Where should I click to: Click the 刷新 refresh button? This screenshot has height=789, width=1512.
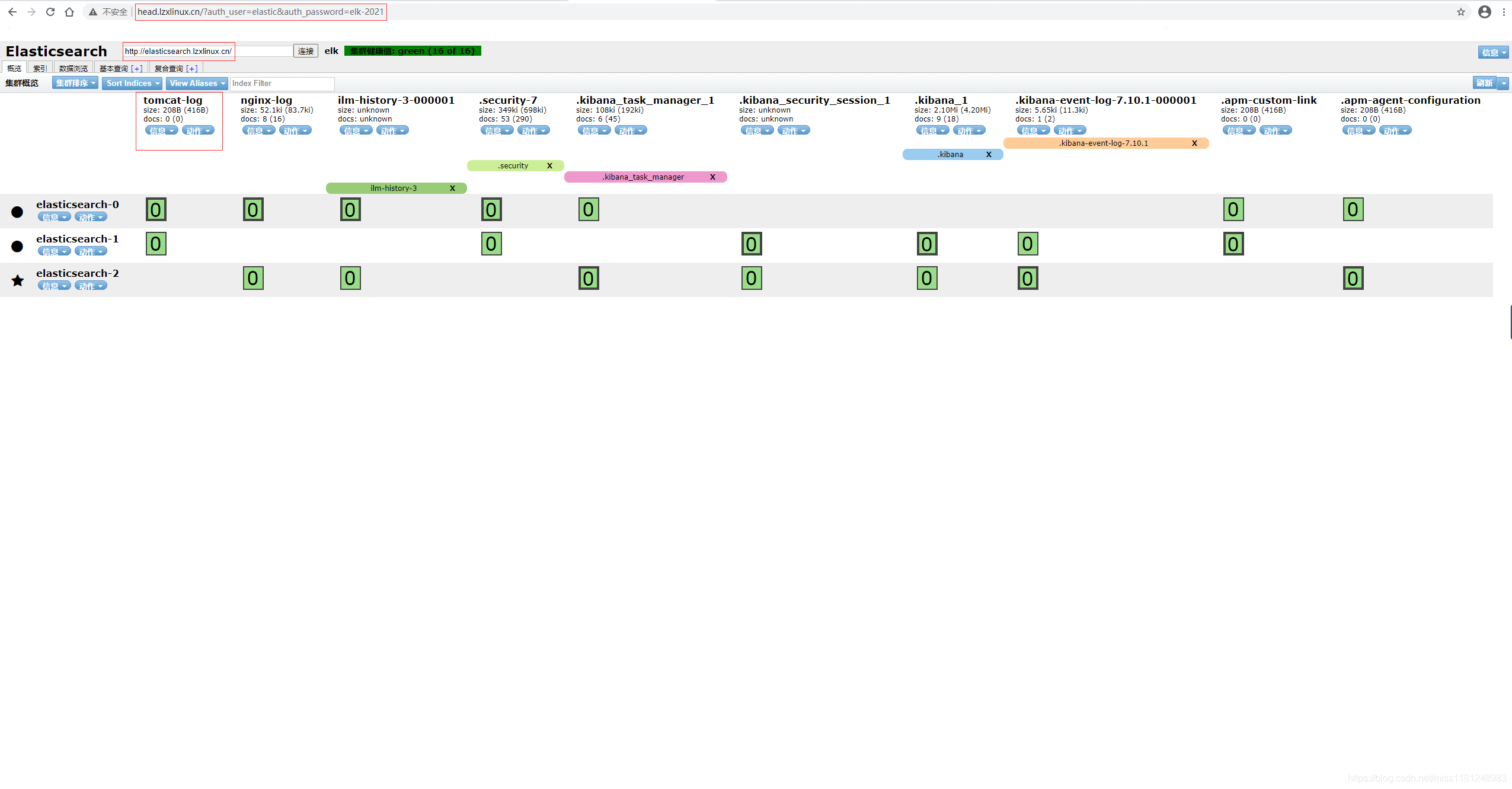tap(1484, 84)
